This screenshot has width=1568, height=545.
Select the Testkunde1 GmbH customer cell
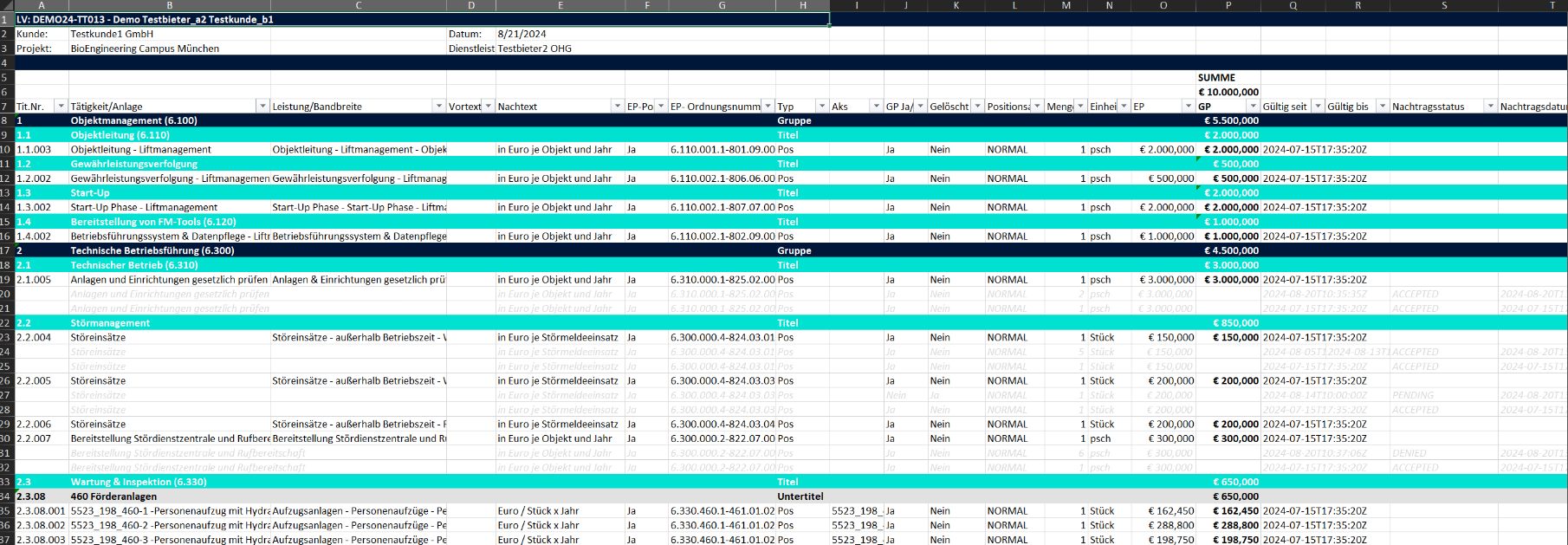pos(112,34)
